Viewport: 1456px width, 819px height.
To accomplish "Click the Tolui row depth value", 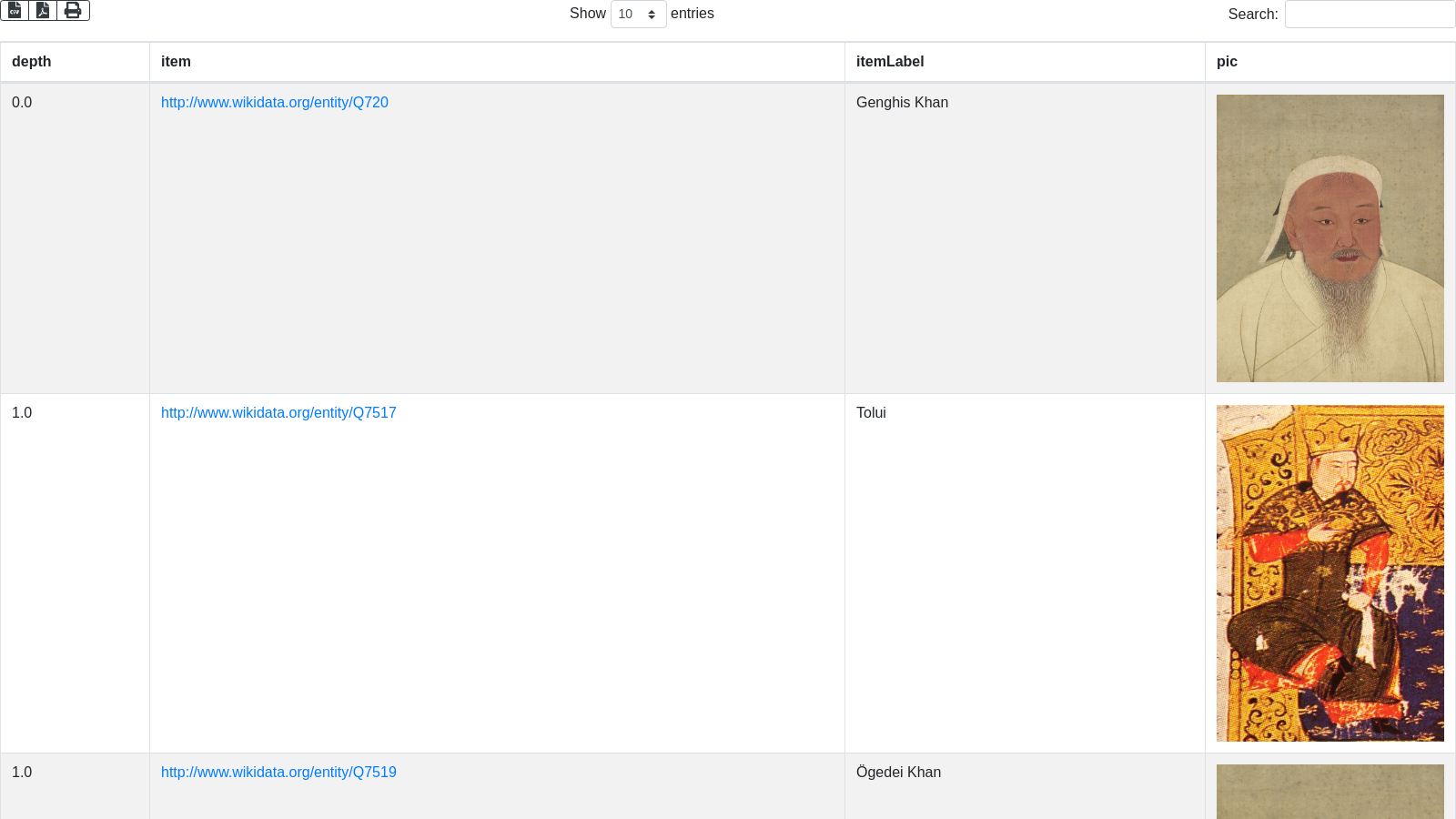I will click(22, 413).
